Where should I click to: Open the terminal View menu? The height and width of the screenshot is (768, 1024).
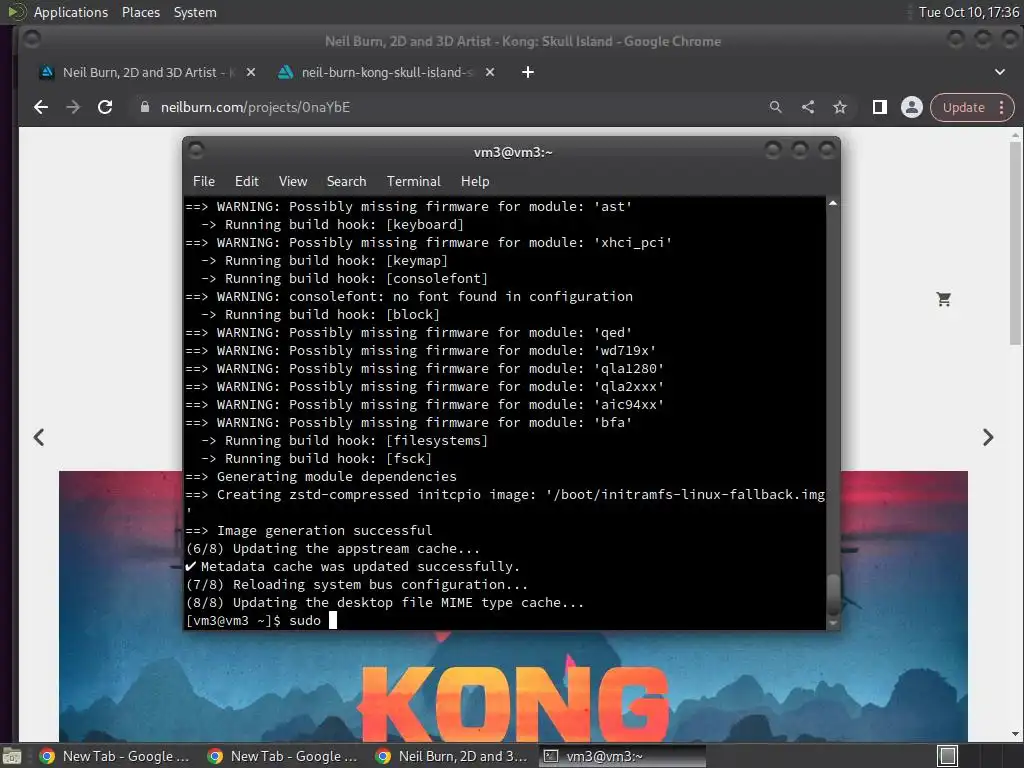coord(293,181)
